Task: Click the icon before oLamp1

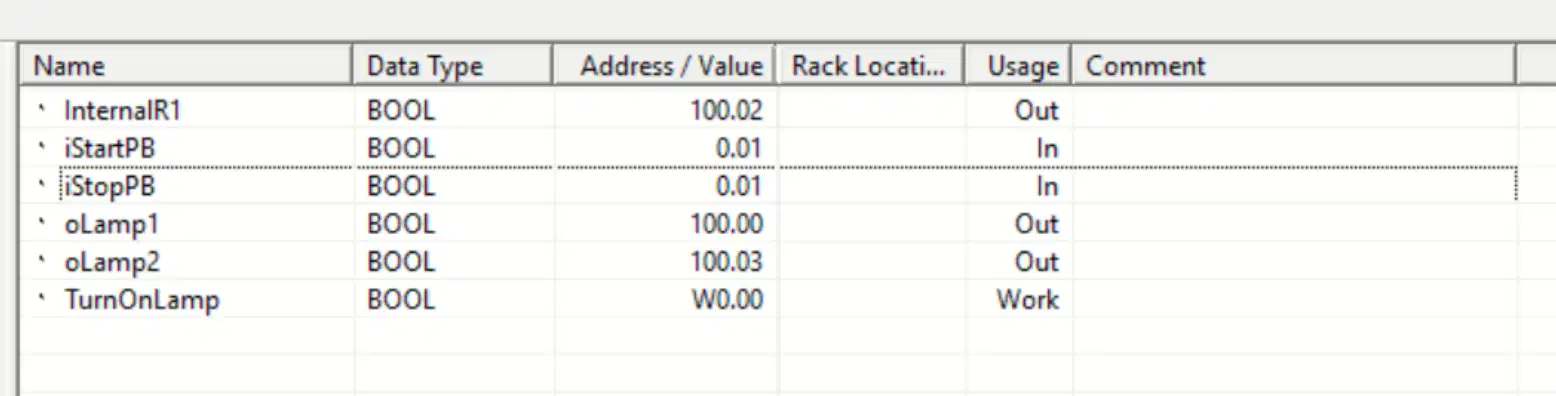Action: coord(43,223)
